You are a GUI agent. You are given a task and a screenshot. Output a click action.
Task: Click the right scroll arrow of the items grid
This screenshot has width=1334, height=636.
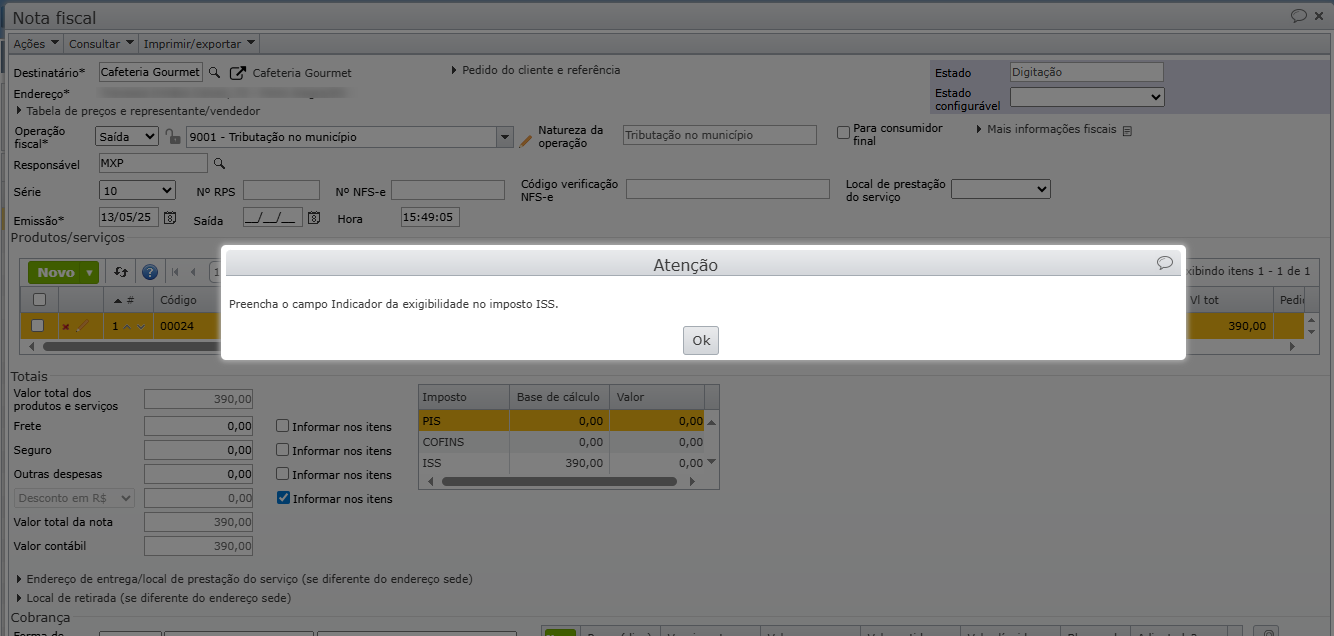point(1291,347)
